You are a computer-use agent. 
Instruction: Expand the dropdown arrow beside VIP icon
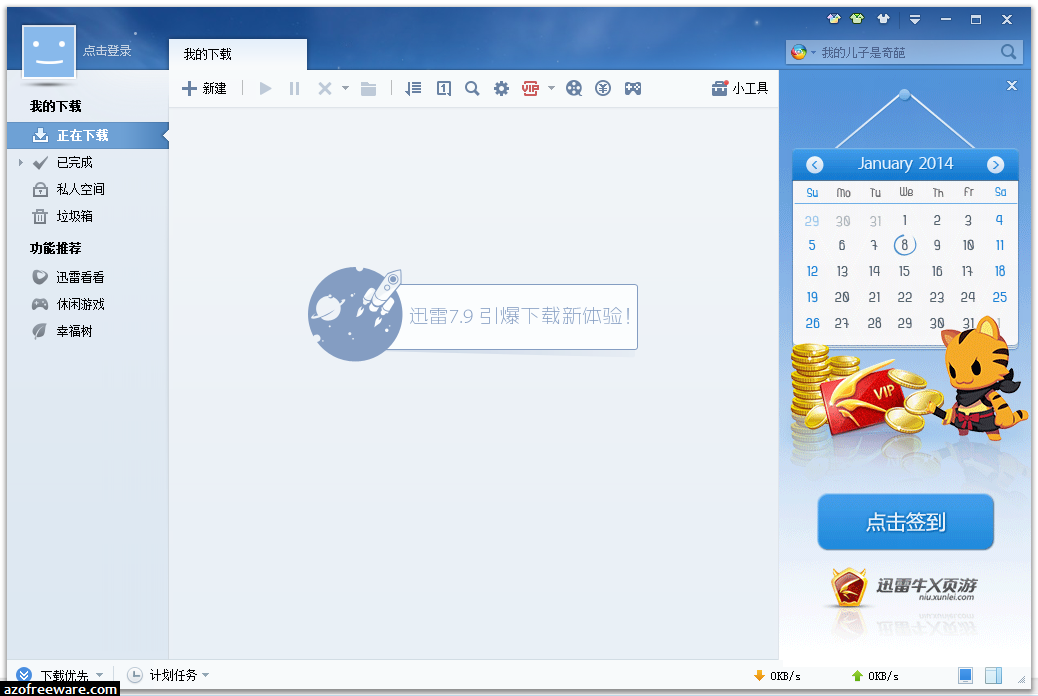[551, 88]
